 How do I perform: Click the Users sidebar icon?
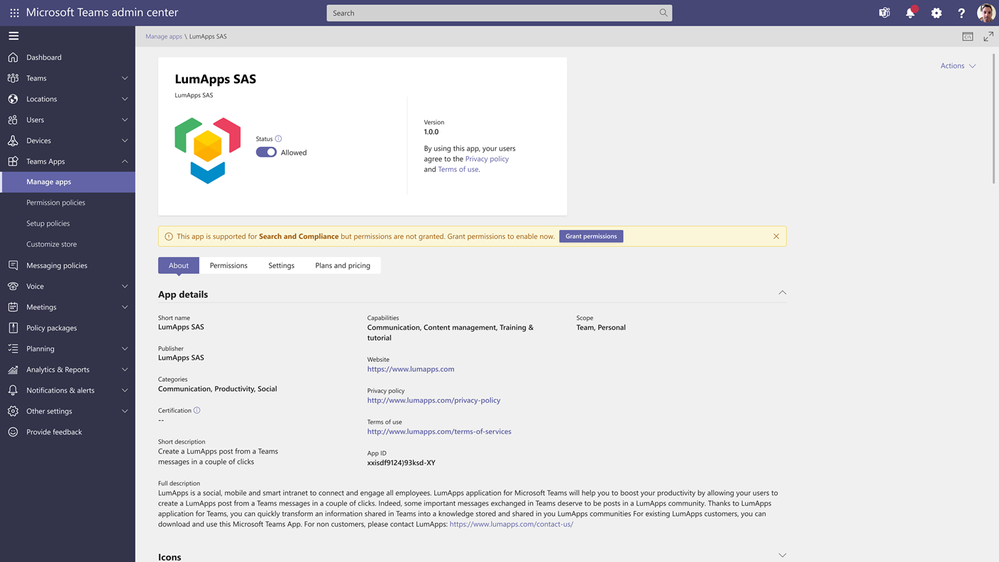pyautogui.click(x=13, y=120)
